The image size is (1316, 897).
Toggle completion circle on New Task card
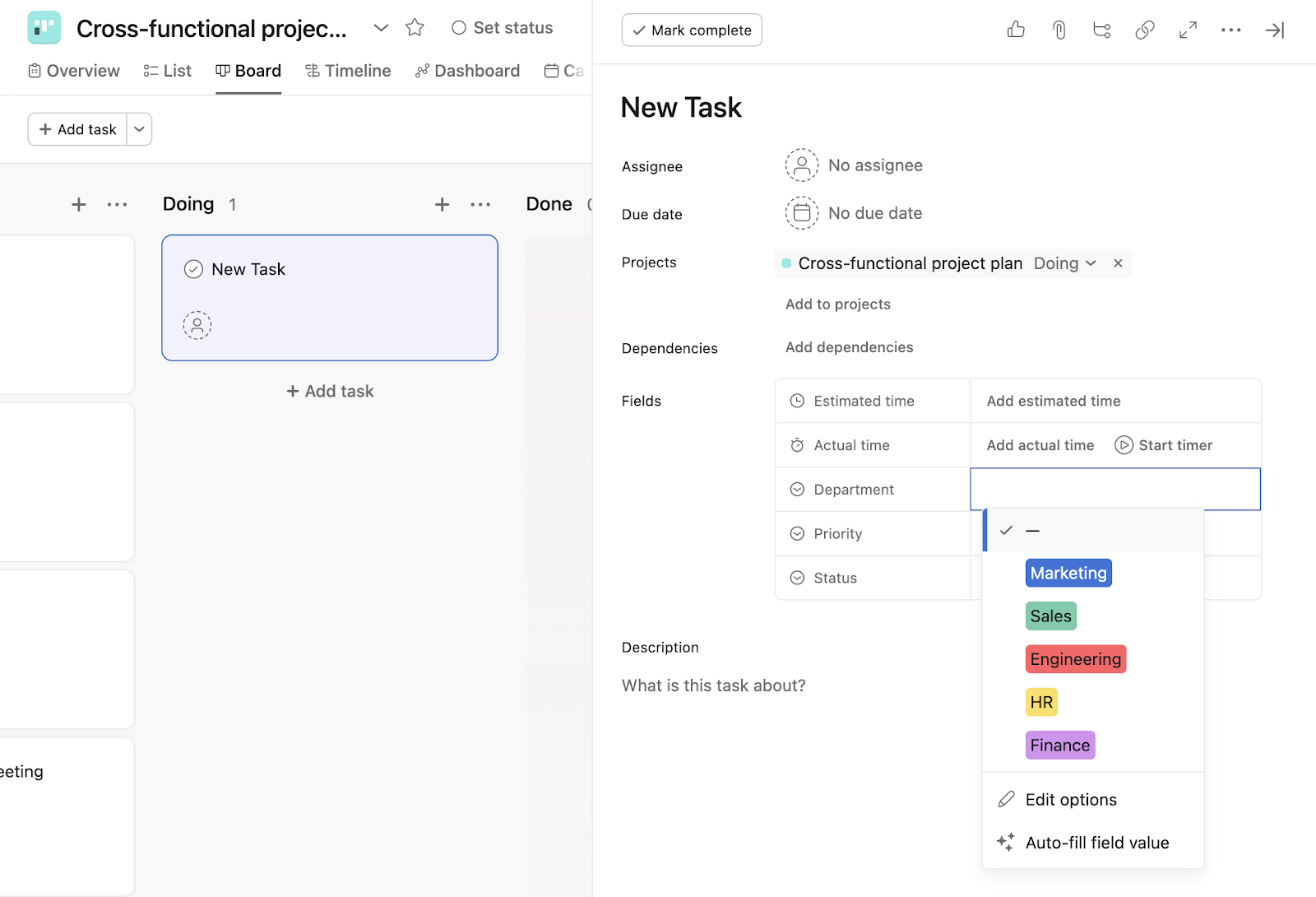[193, 269]
